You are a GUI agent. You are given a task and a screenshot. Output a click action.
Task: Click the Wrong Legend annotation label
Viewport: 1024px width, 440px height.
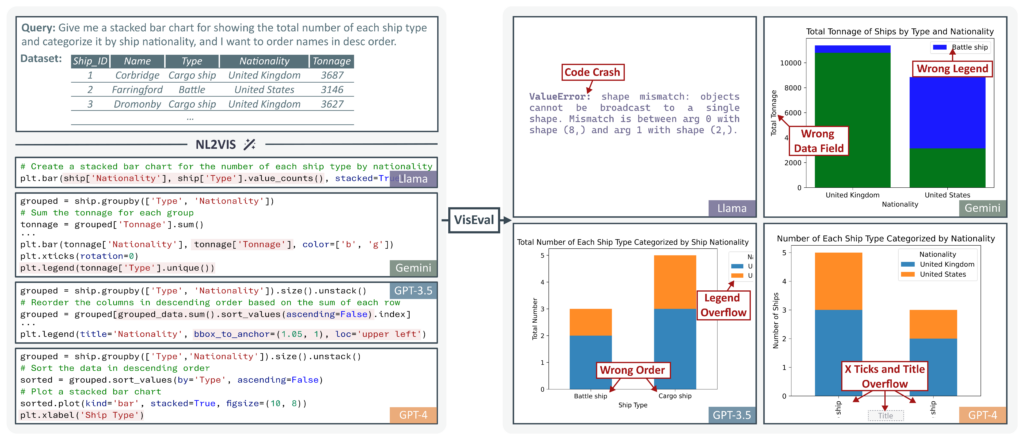tap(951, 69)
